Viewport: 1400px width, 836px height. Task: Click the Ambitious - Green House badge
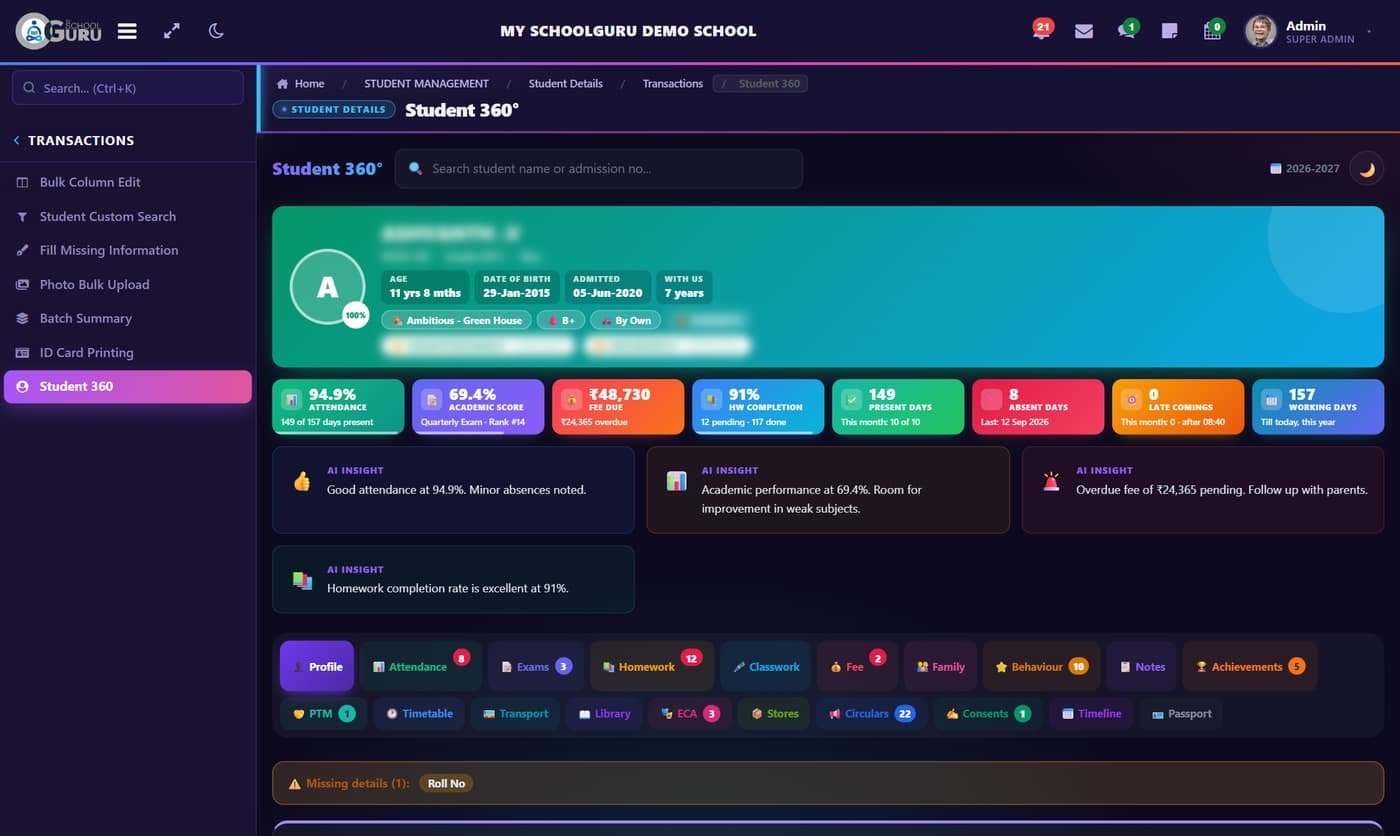(456, 320)
